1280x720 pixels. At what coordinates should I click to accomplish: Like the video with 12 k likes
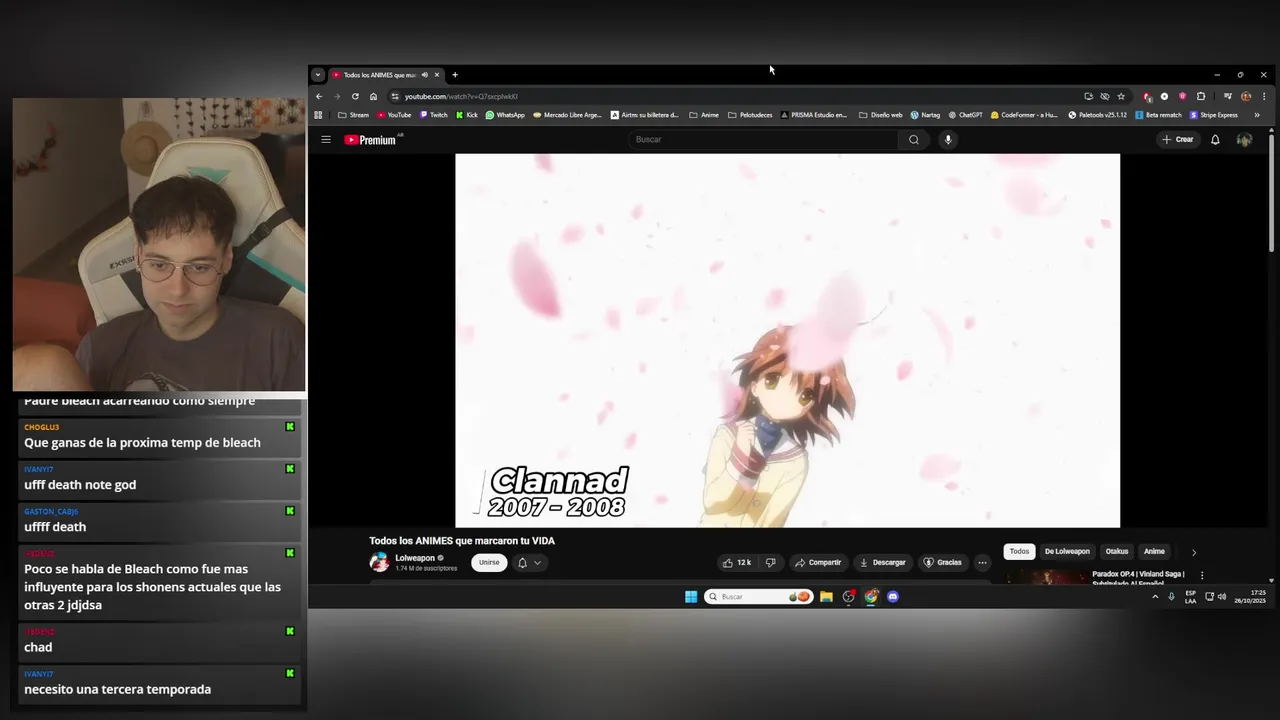pyautogui.click(x=738, y=563)
